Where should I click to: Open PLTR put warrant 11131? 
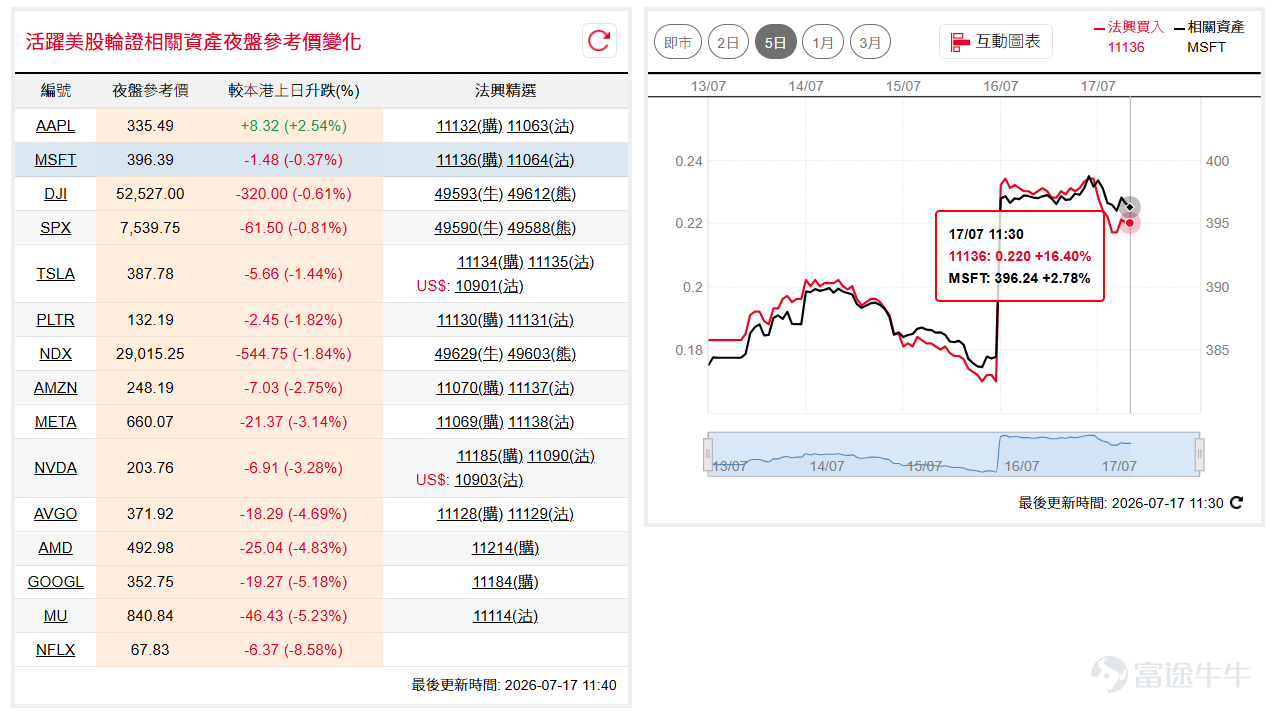[x=541, y=320]
